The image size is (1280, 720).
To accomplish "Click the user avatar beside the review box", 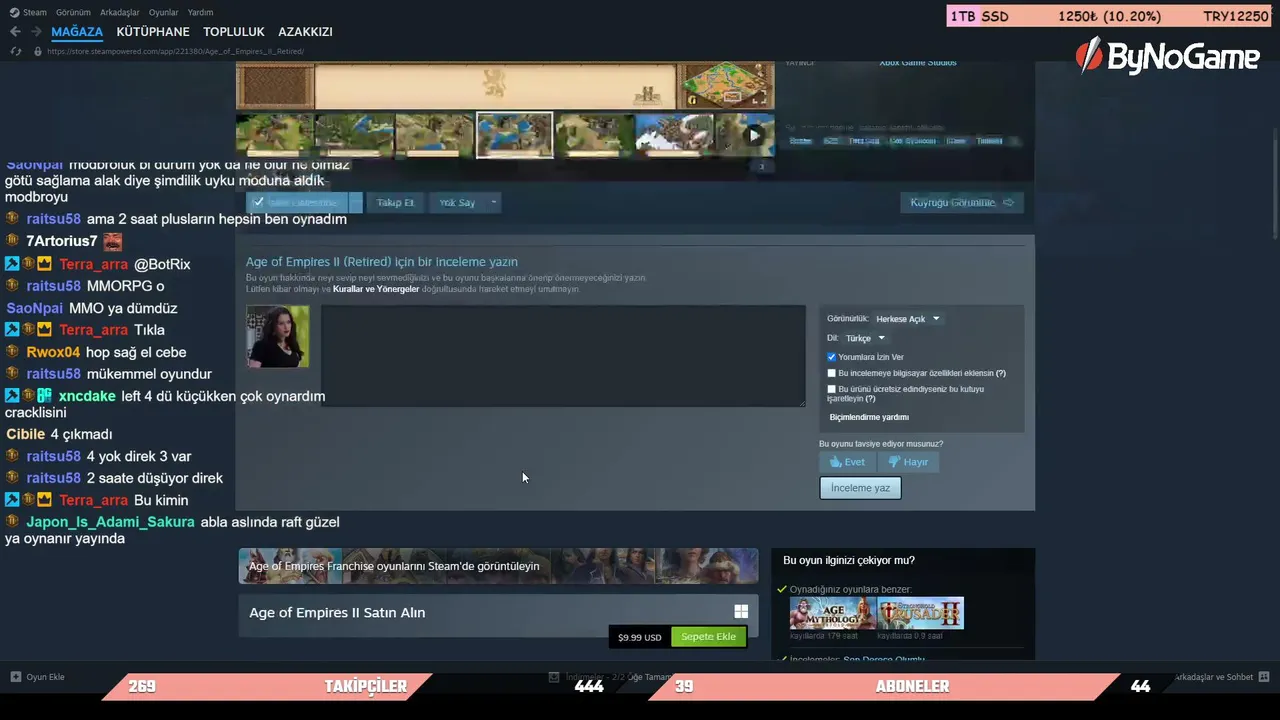I will tap(278, 337).
